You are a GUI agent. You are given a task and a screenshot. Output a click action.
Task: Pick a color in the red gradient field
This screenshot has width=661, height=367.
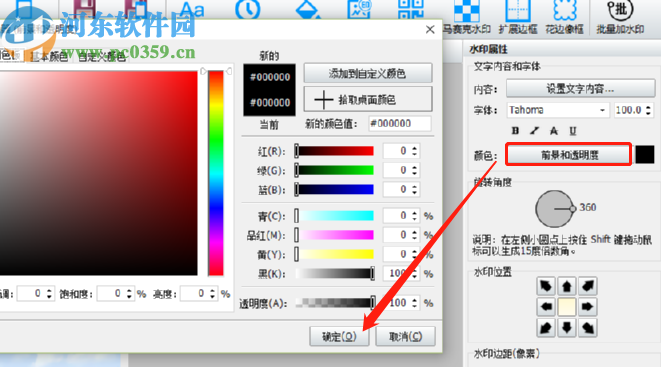tap(99, 173)
